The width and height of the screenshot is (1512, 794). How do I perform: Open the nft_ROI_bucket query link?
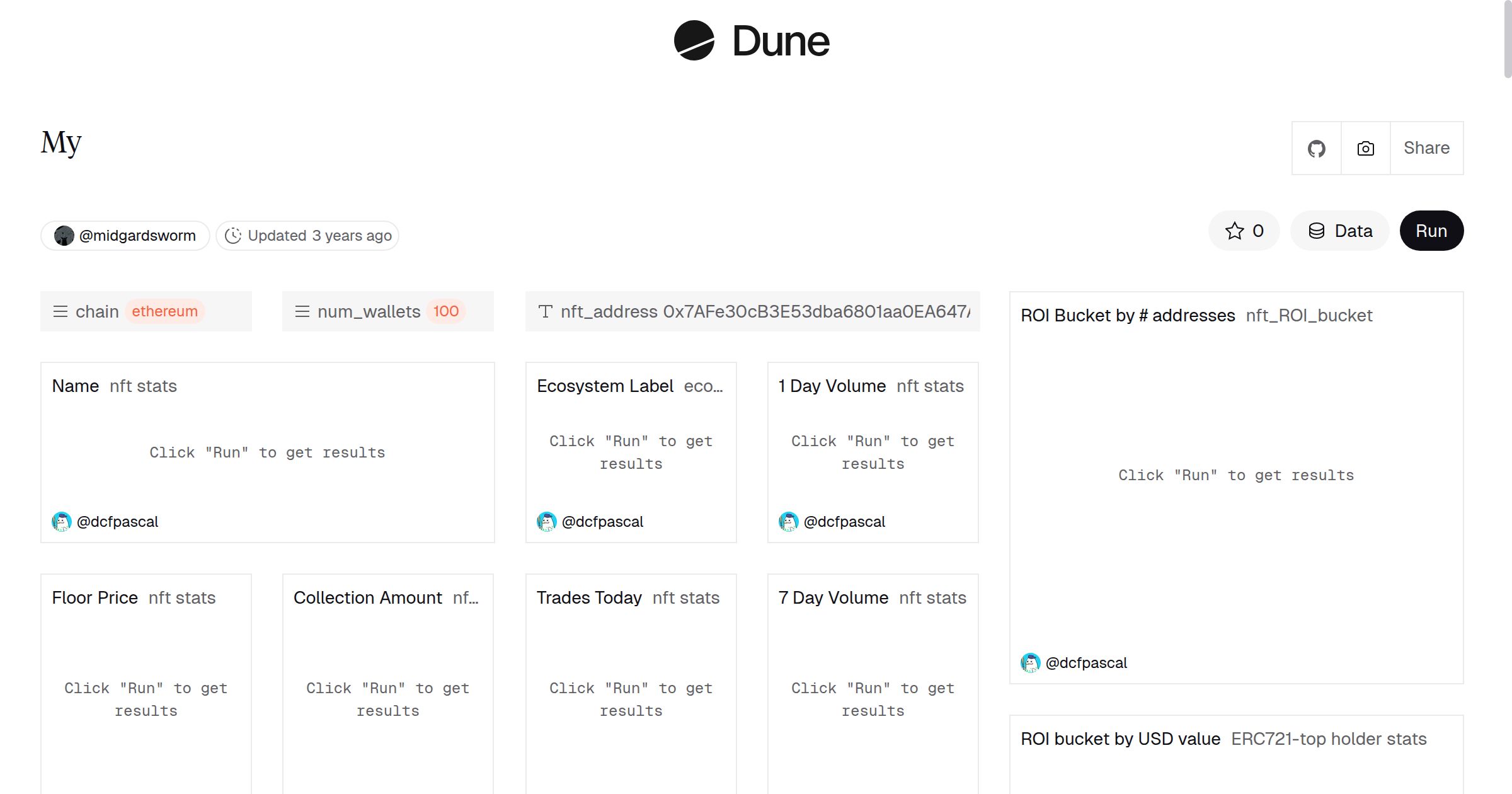[x=1309, y=316]
